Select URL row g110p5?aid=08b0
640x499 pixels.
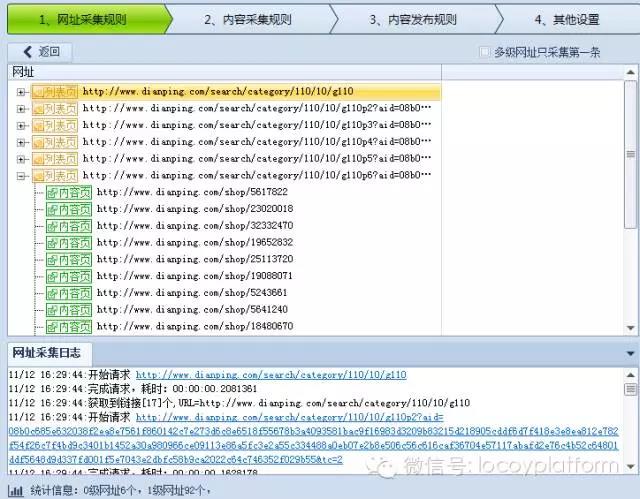tap(257, 158)
